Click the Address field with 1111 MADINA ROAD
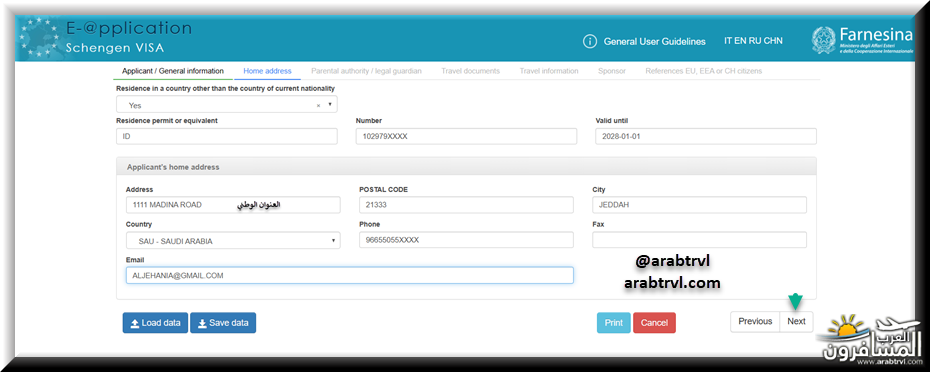The height and width of the screenshot is (372, 930). coord(233,205)
